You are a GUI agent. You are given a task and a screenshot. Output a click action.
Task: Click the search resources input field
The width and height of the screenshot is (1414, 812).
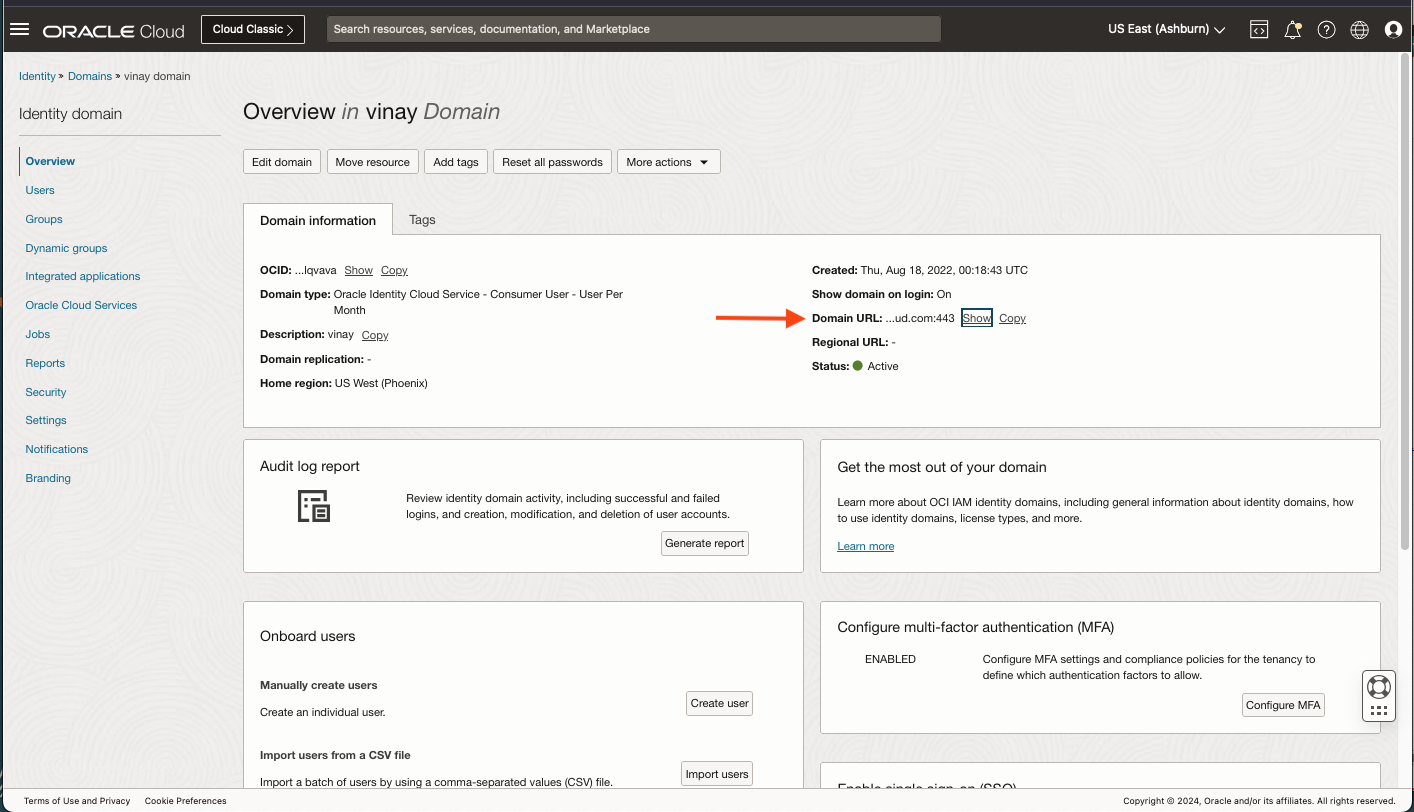point(633,29)
